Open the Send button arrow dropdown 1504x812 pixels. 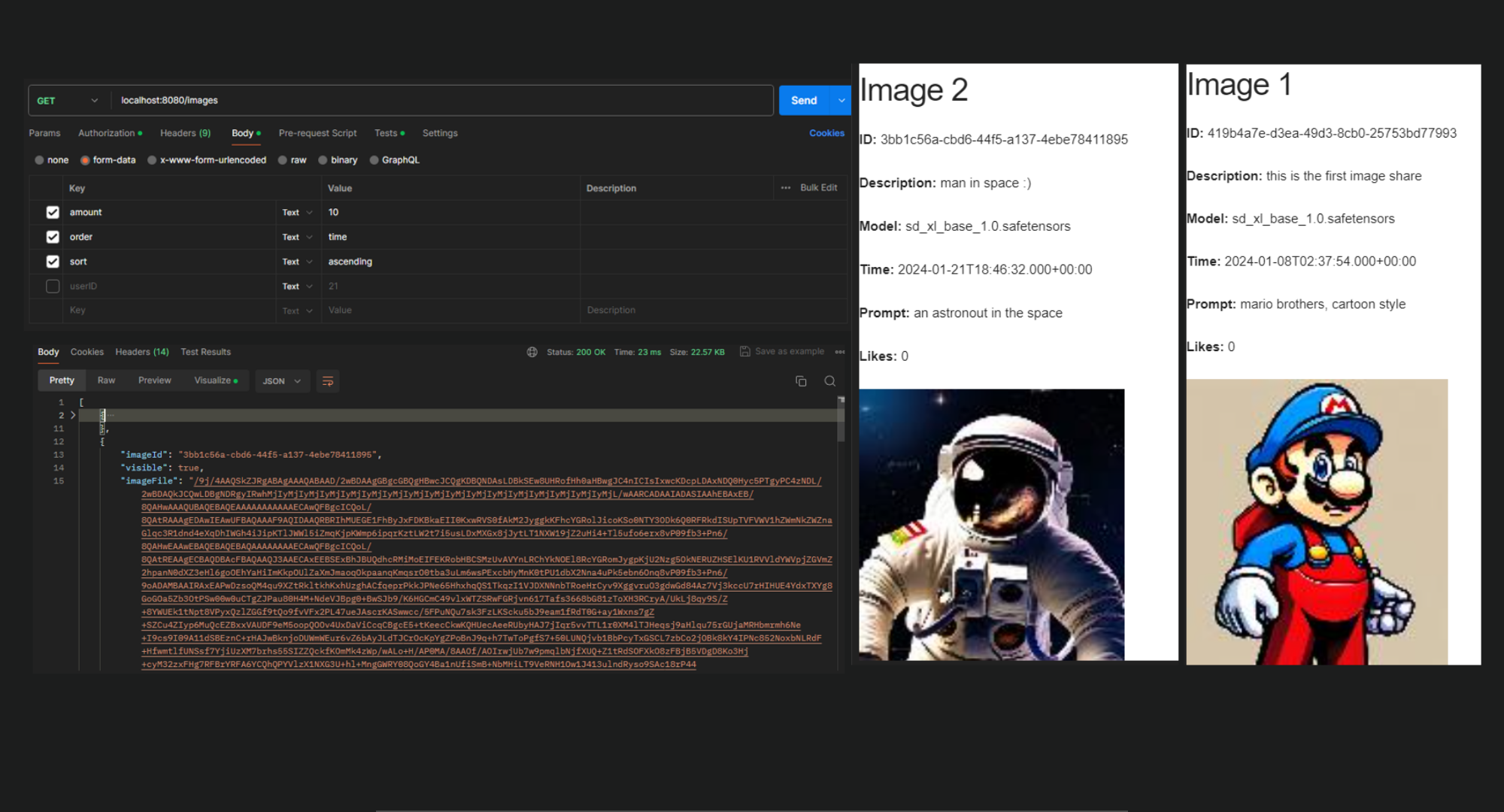pyautogui.click(x=841, y=101)
